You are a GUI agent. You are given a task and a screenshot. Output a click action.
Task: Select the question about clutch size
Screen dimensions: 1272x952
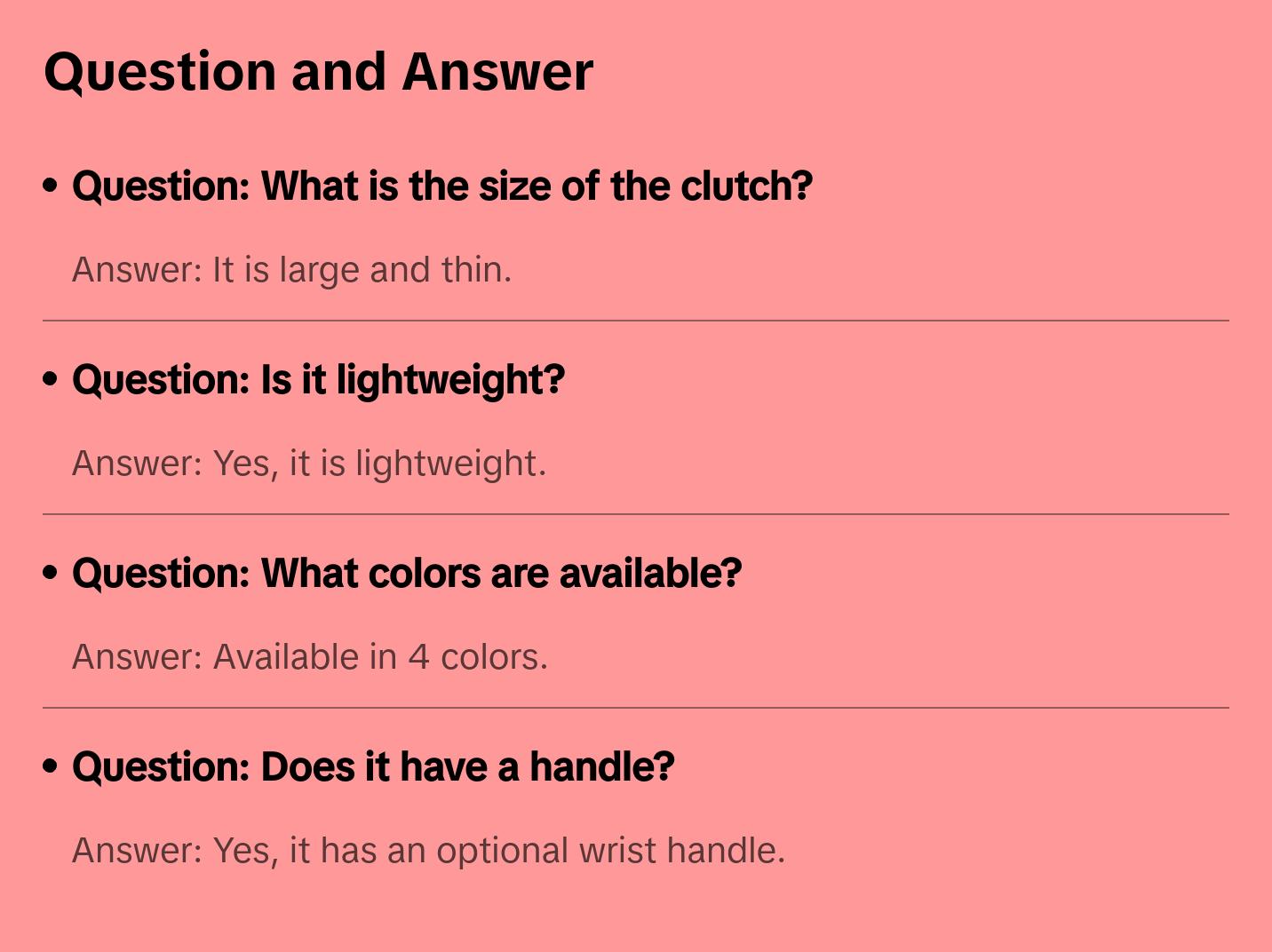(x=441, y=186)
